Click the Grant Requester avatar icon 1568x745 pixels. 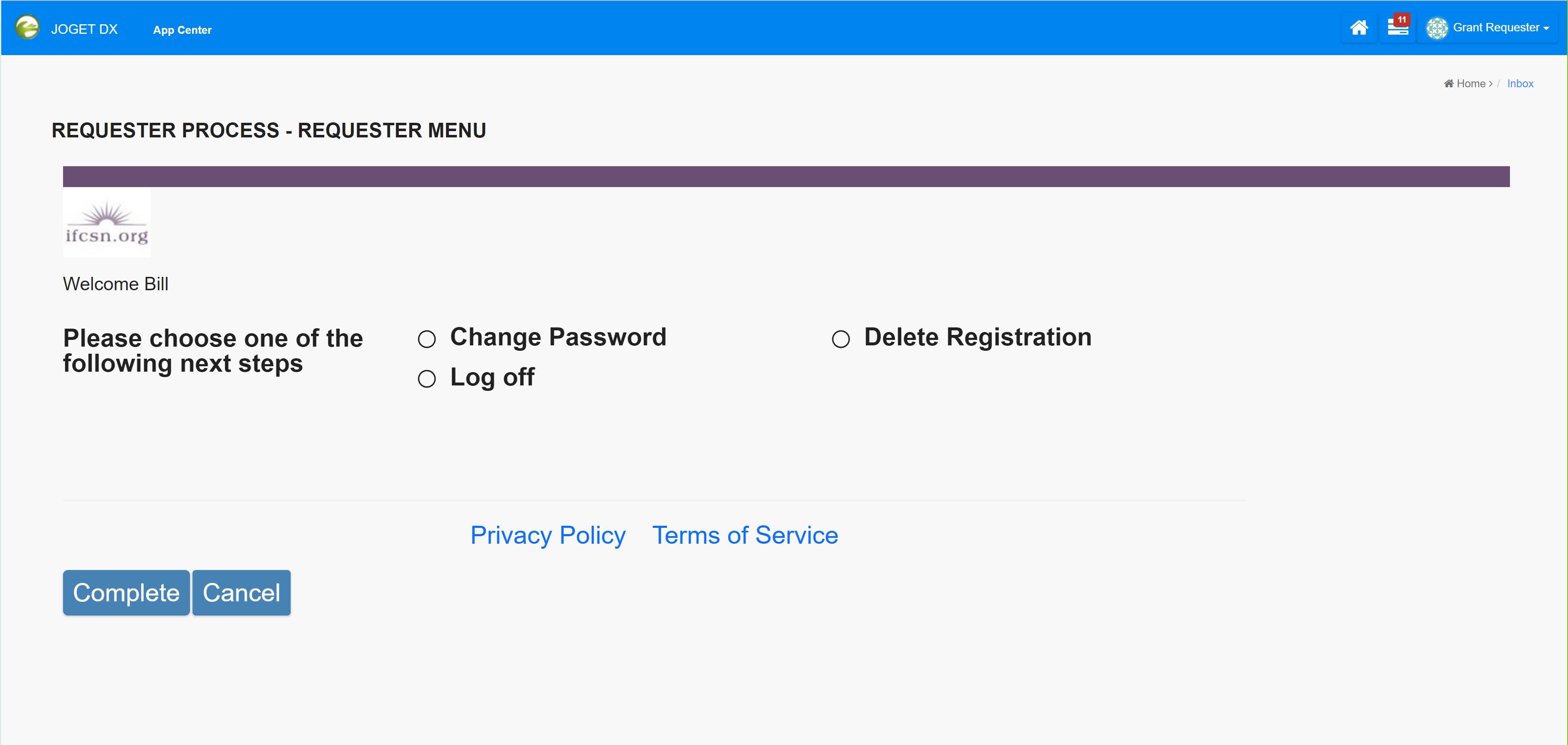click(x=1436, y=28)
